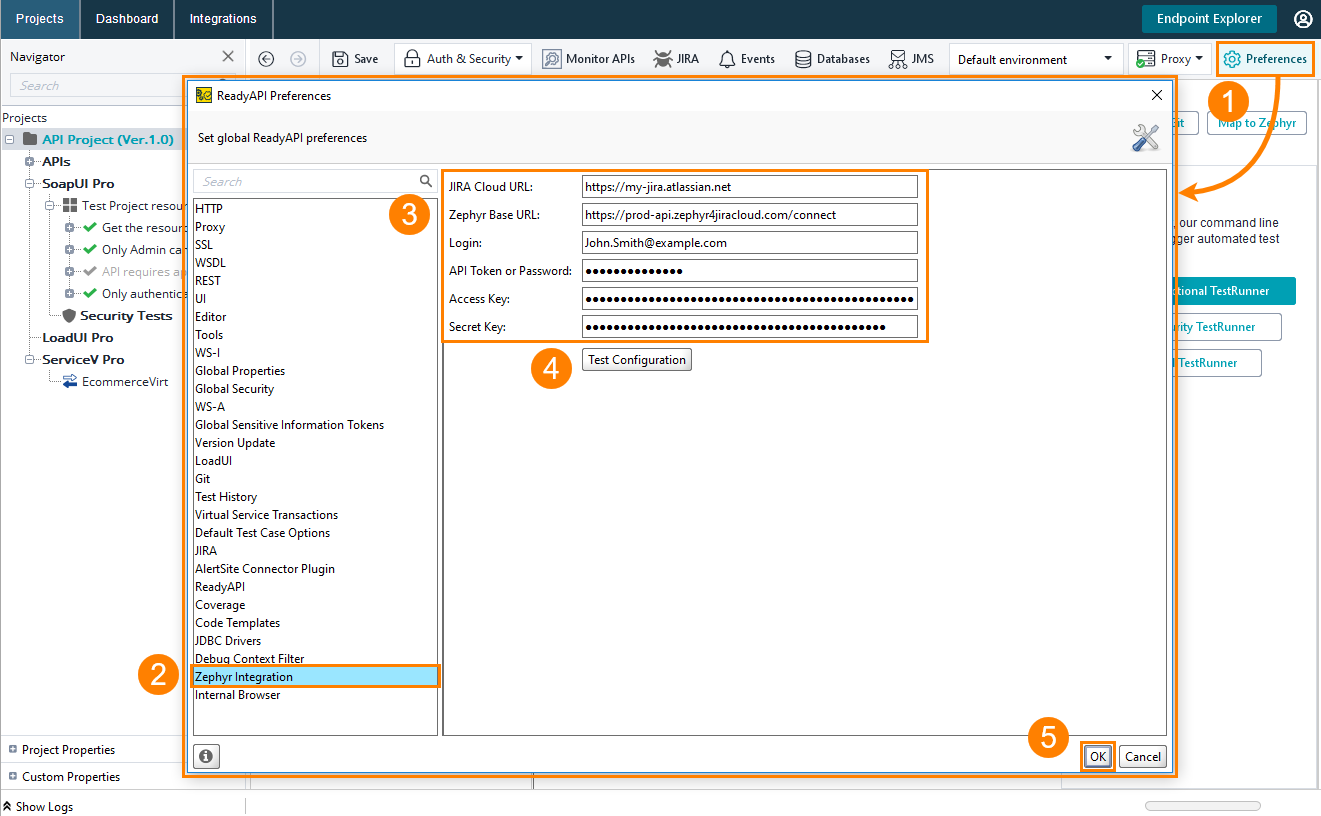This screenshot has height=816, width=1321.
Task: Open Monitor APIs from toolbar
Action: (x=589, y=59)
